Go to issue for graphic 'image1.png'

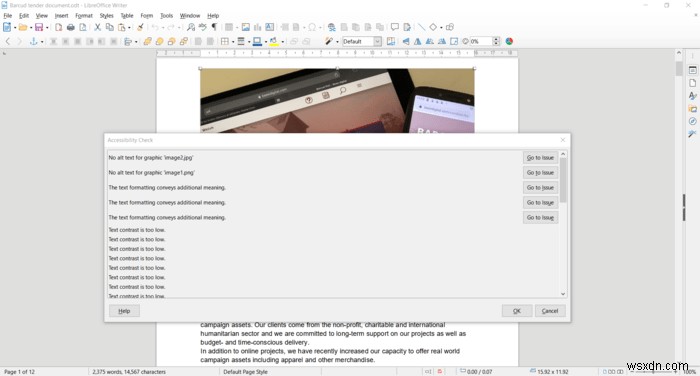pos(540,172)
